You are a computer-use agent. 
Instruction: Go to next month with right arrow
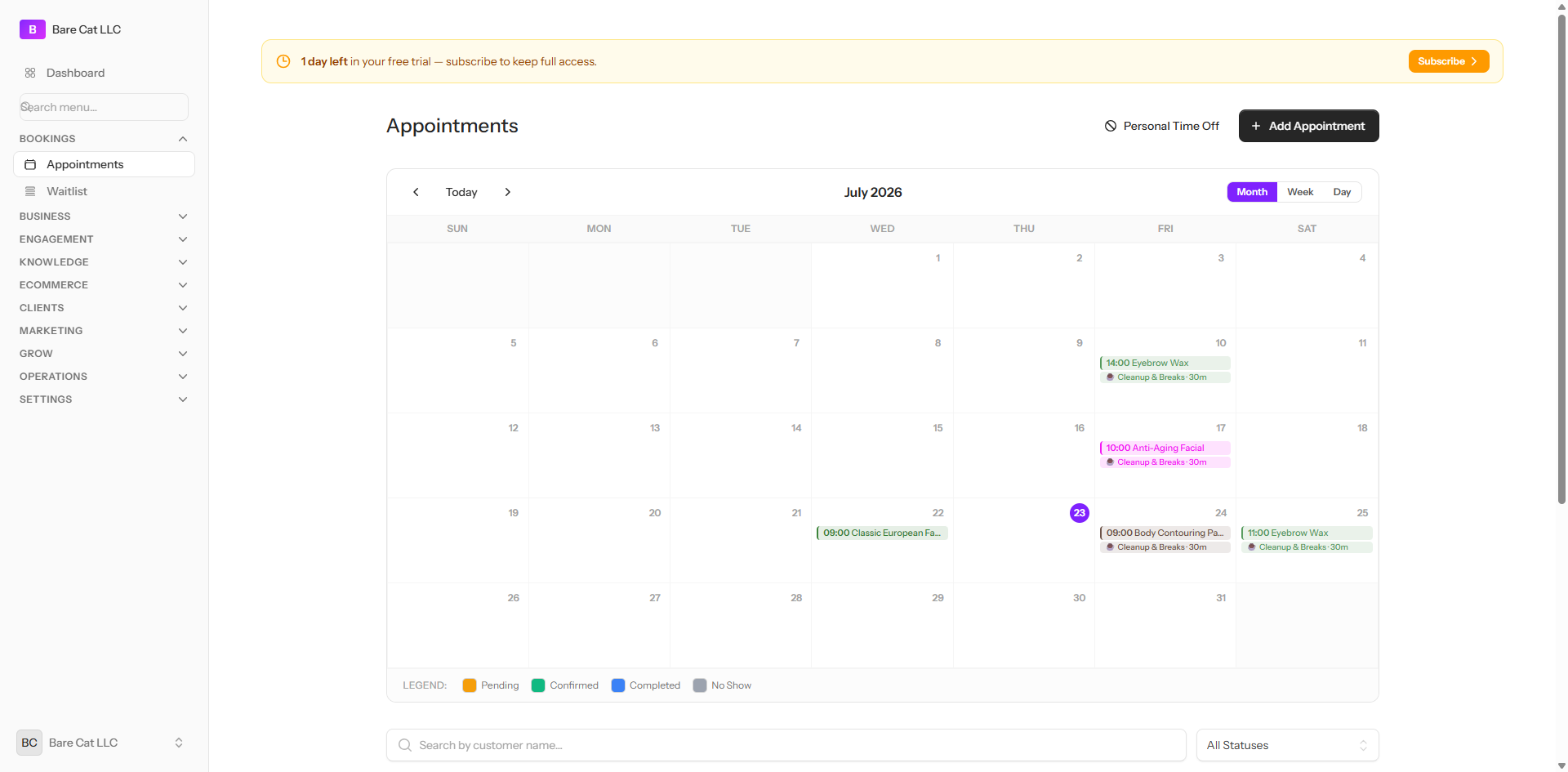pyautogui.click(x=508, y=192)
